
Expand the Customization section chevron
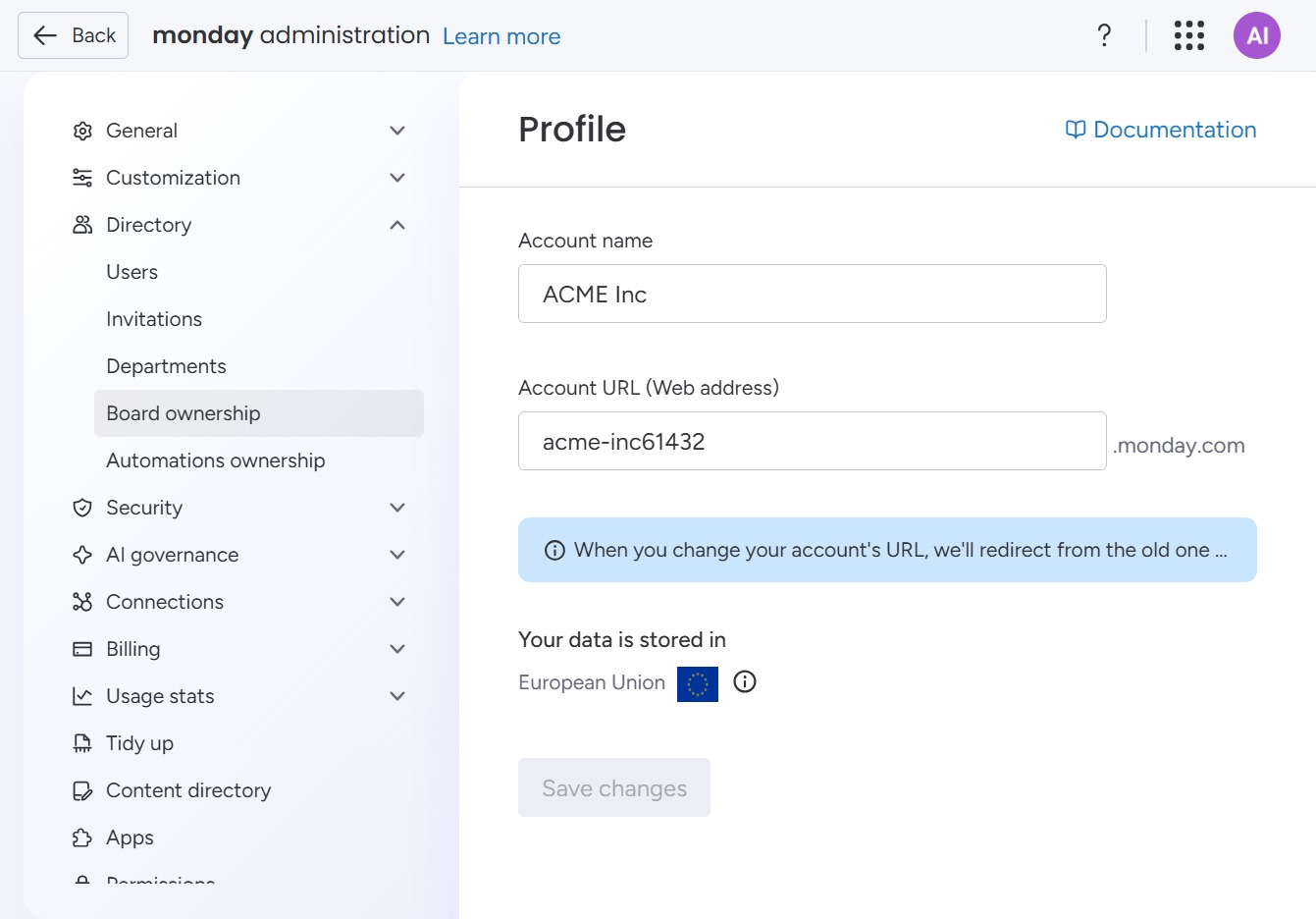pyautogui.click(x=397, y=178)
